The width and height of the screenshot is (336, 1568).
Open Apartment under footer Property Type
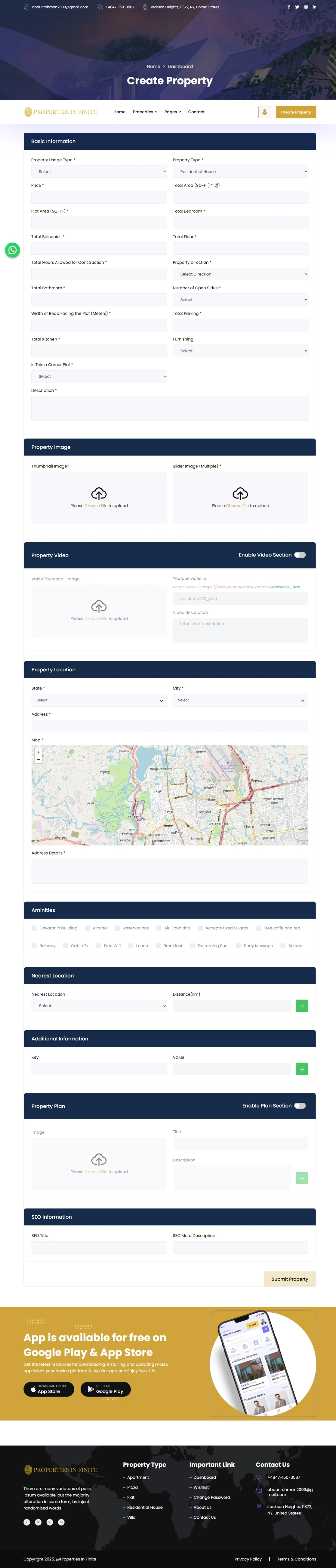click(x=138, y=1477)
